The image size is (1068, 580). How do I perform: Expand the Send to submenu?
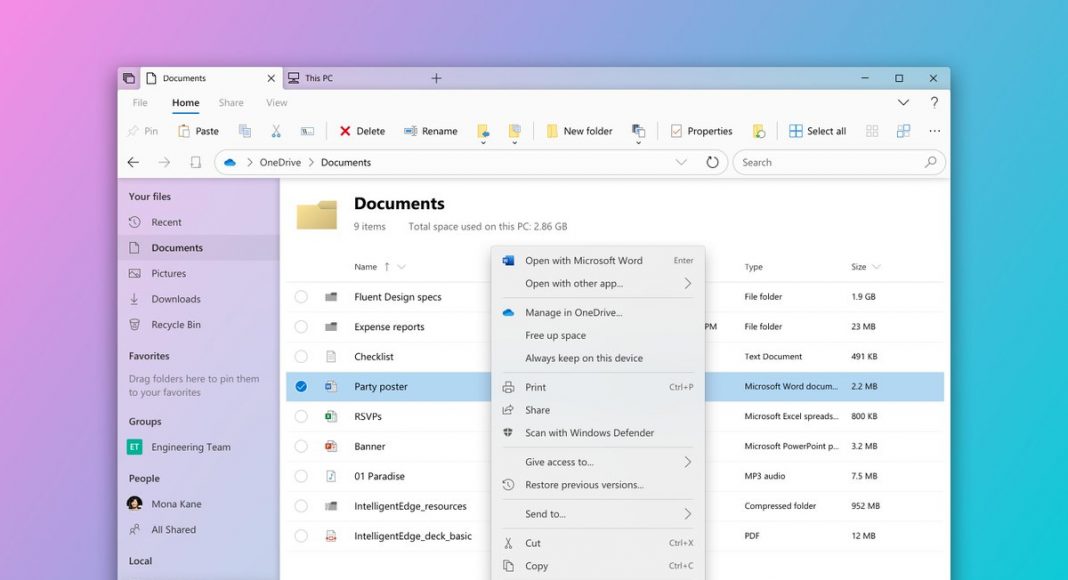click(688, 514)
